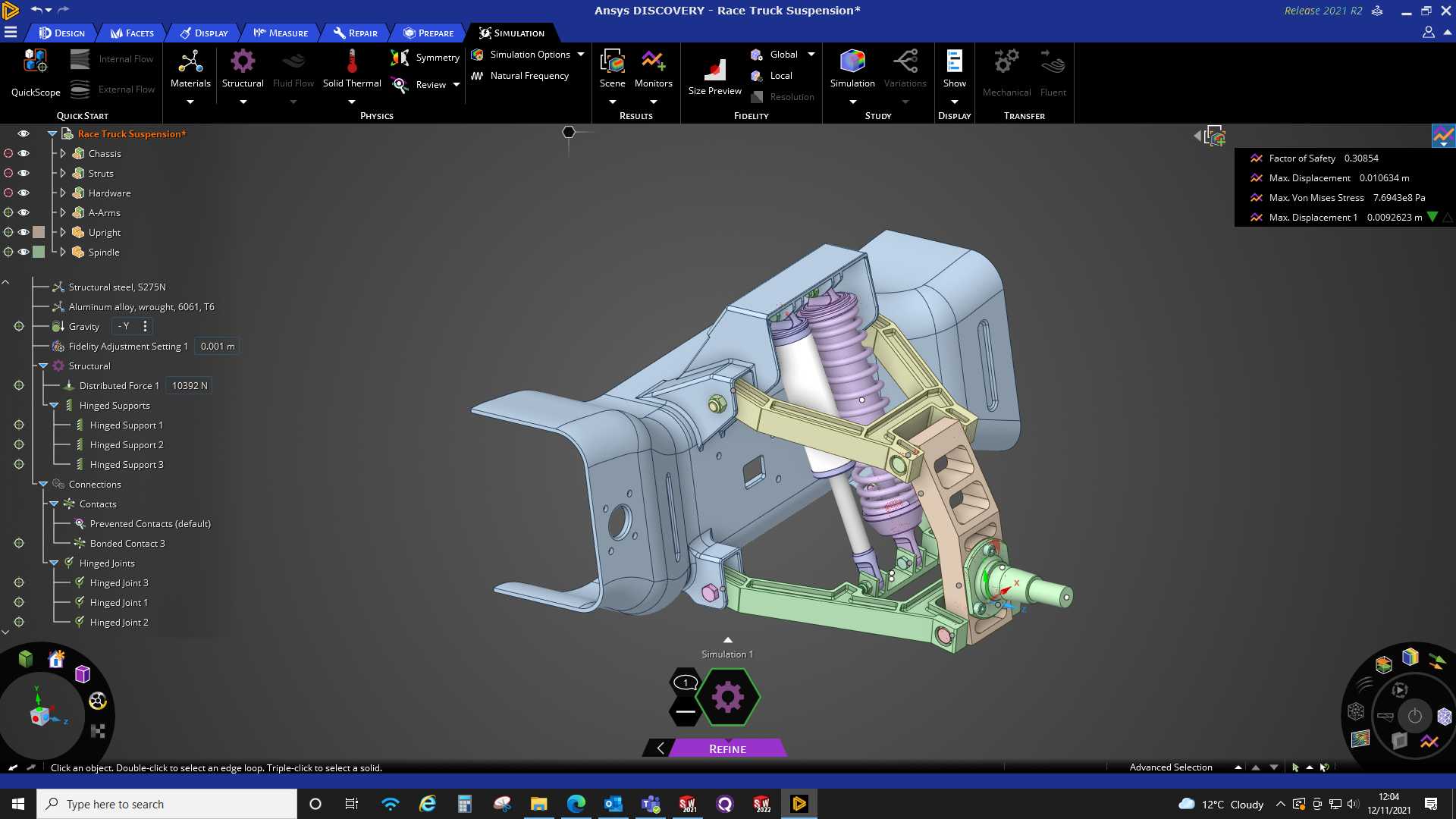Hide the Struts component
Image resolution: width=1456 pixels, height=819 pixels.
point(24,173)
